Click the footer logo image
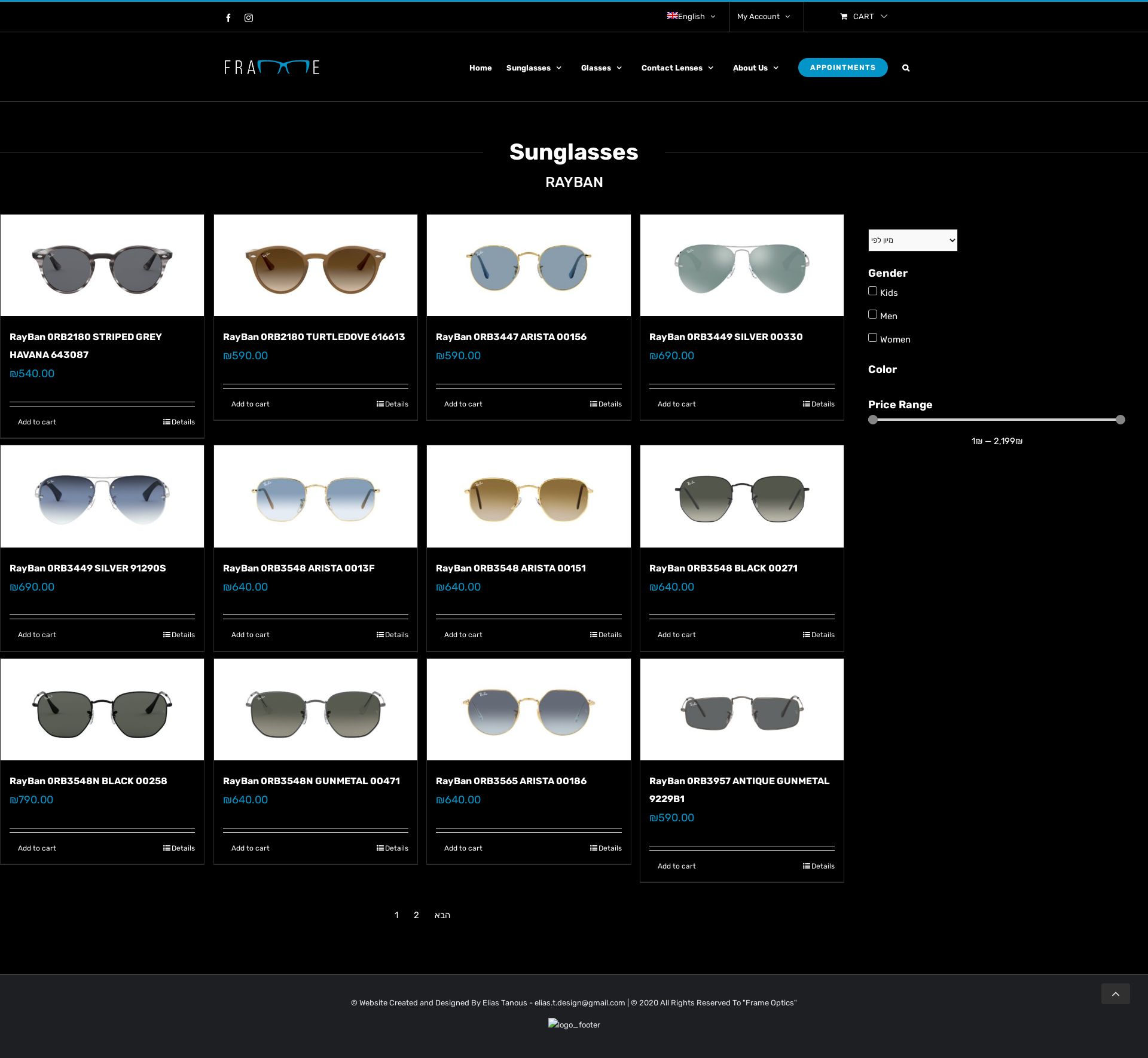The width and height of the screenshot is (1148, 1058). click(574, 1025)
